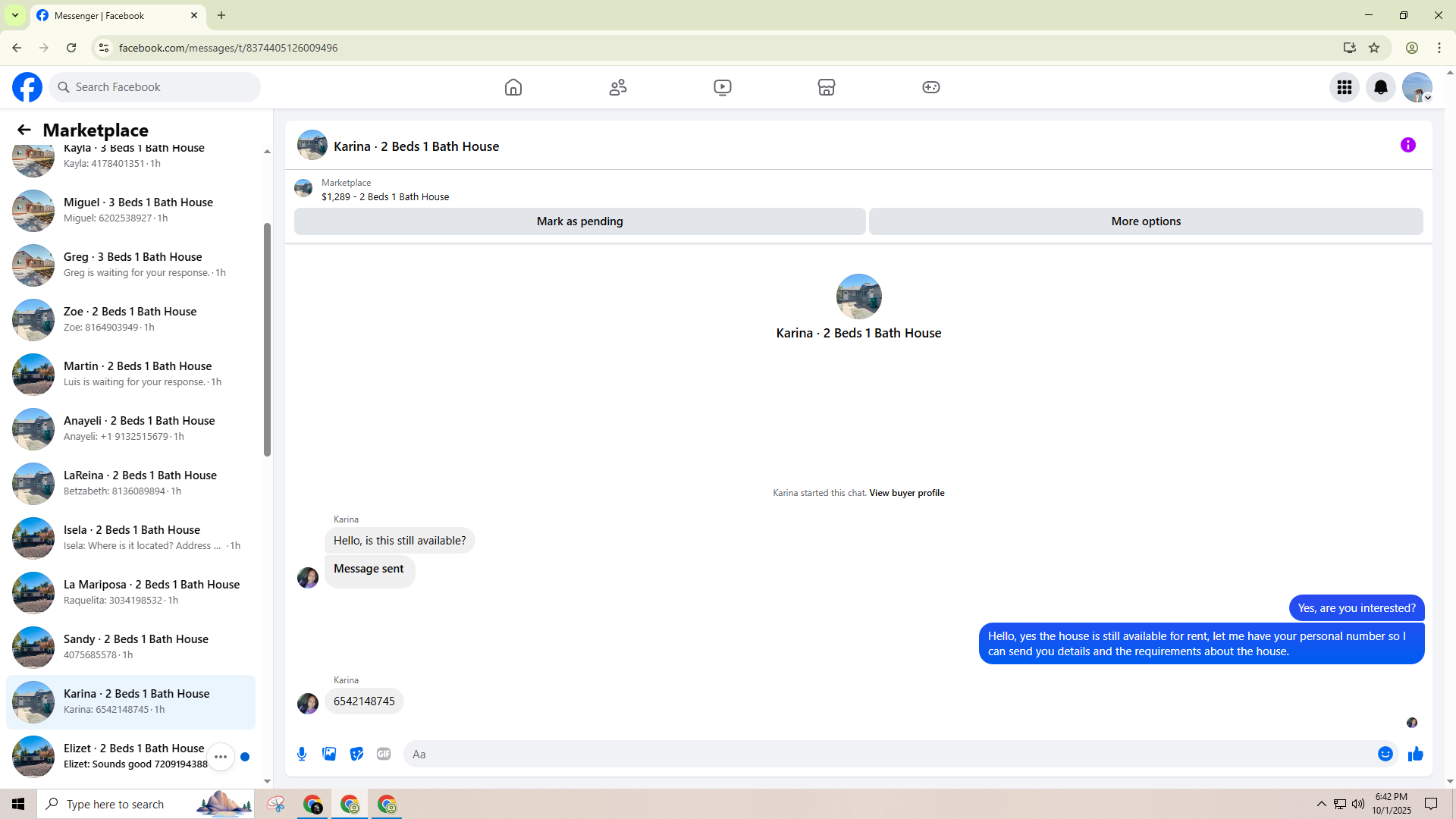Click the 'Hello, is this still available?' message
The image size is (1456, 819).
tap(400, 541)
